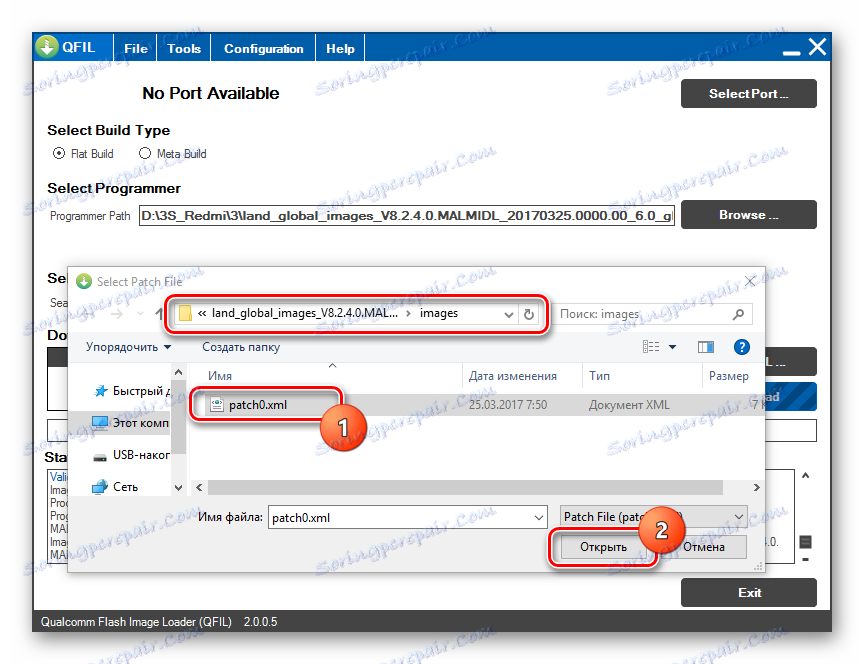Click the Programmer Path input field
This screenshot has height=664, width=864.
pos(407,215)
